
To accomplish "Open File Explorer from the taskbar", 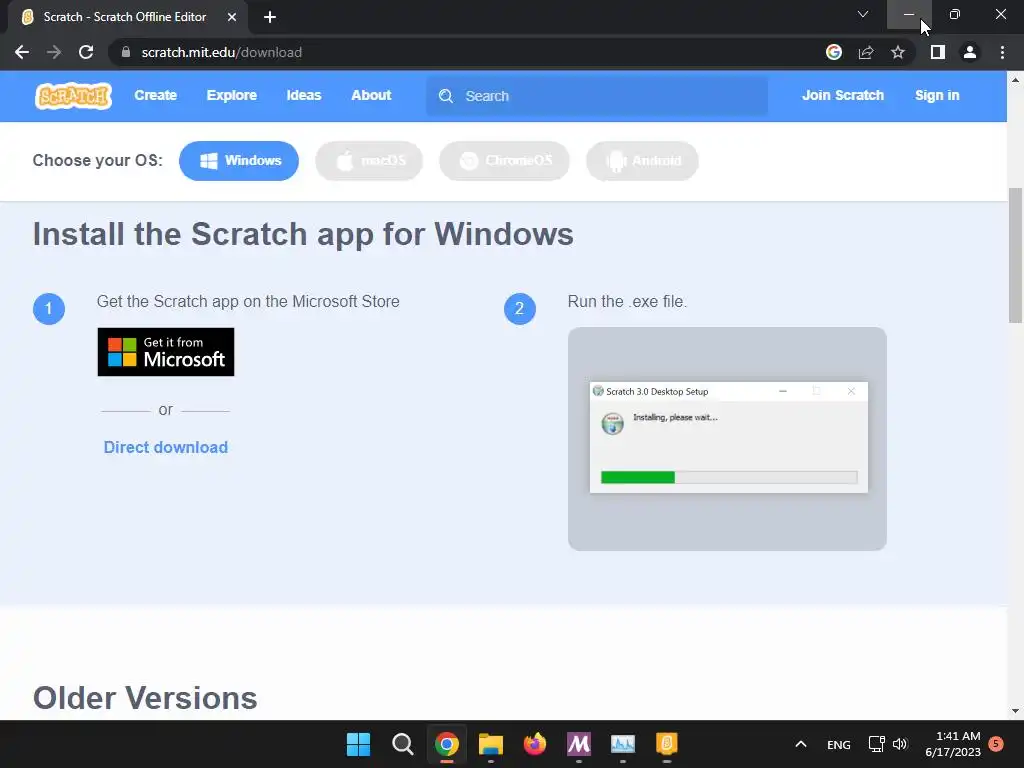I will (490, 744).
